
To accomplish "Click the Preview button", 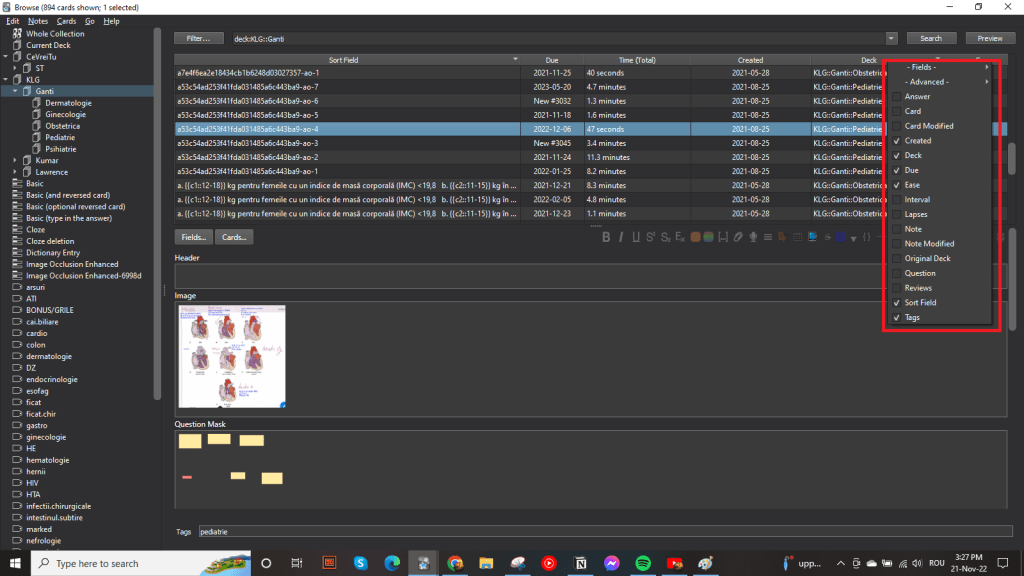I will click(989, 38).
